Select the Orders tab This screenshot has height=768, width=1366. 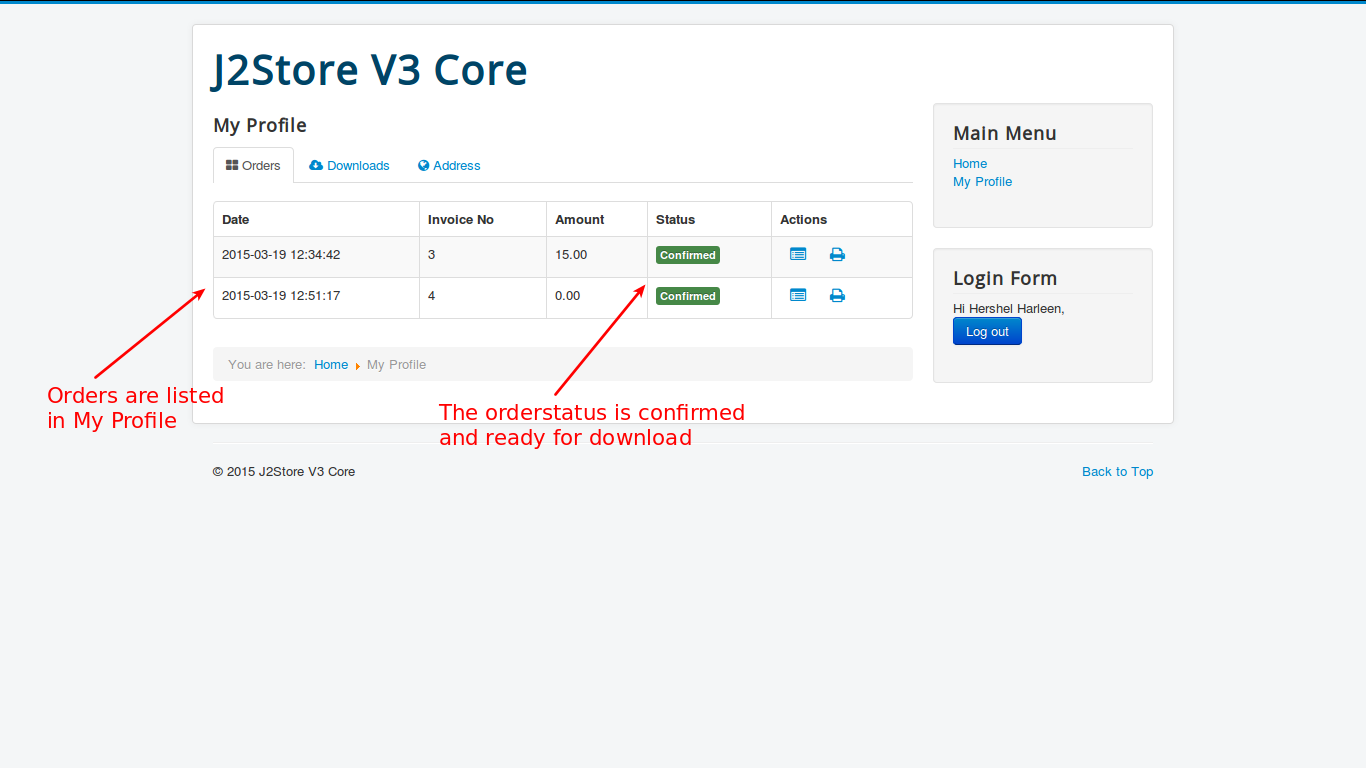coord(253,166)
